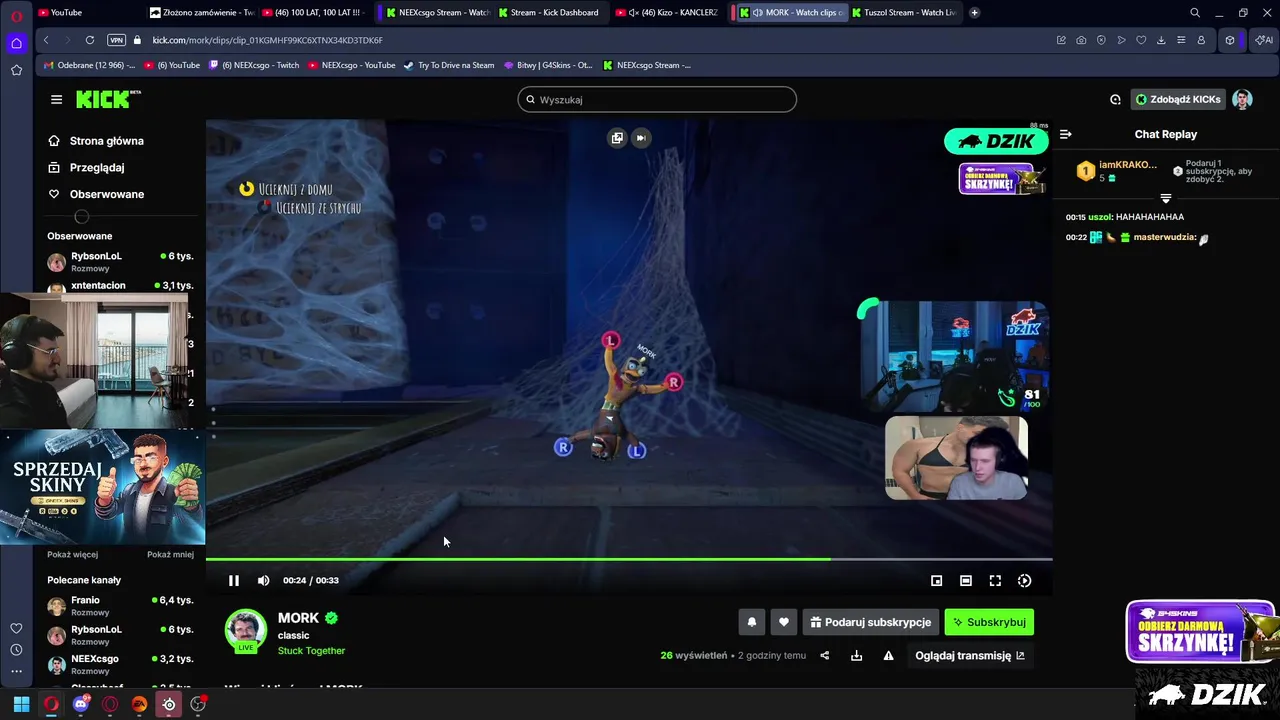The width and height of the screenshot is (1280, 720).
Task: Click the green Subskrybuj button
Action: (x=989, y=622)
